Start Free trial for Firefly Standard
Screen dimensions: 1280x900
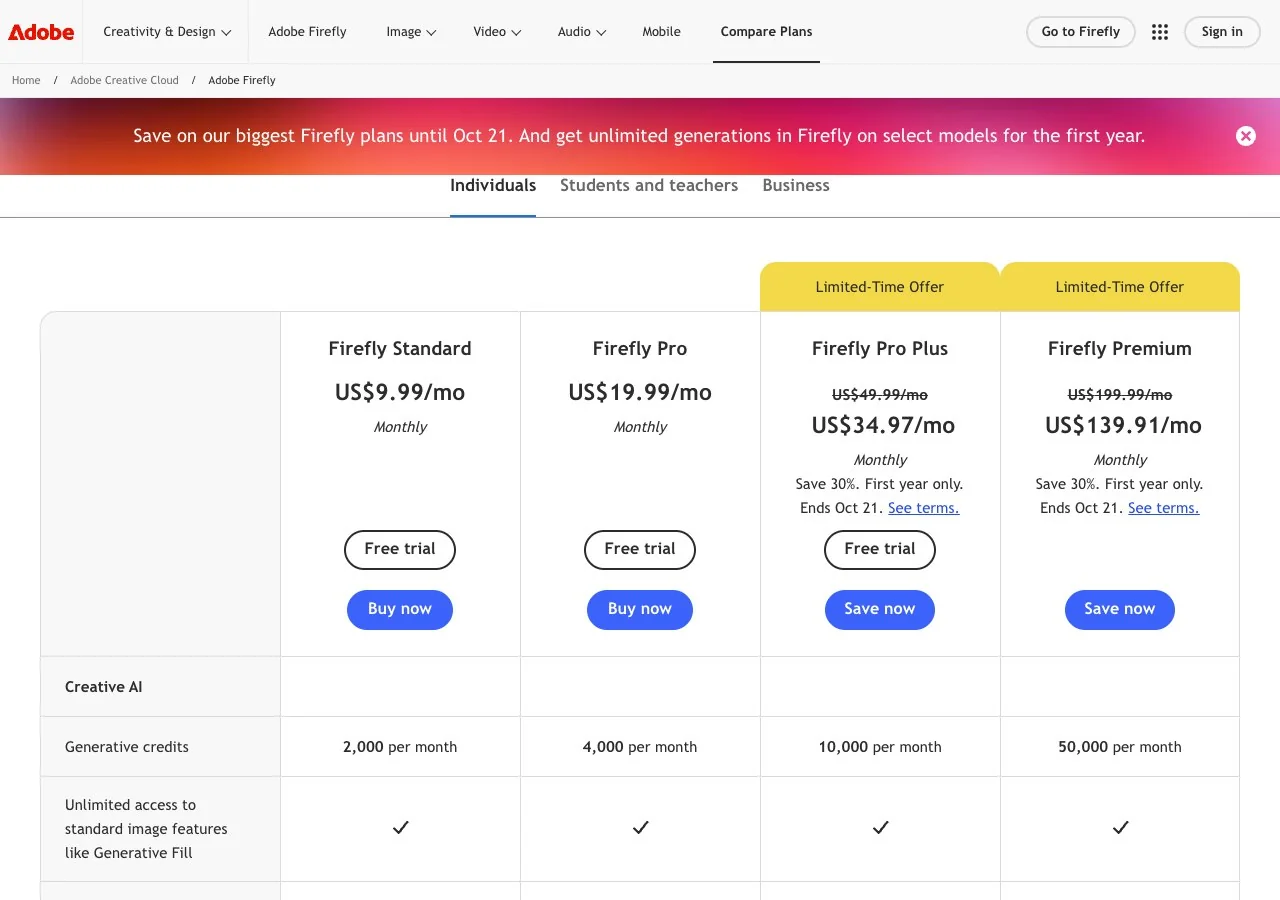(x=400, y=549)
